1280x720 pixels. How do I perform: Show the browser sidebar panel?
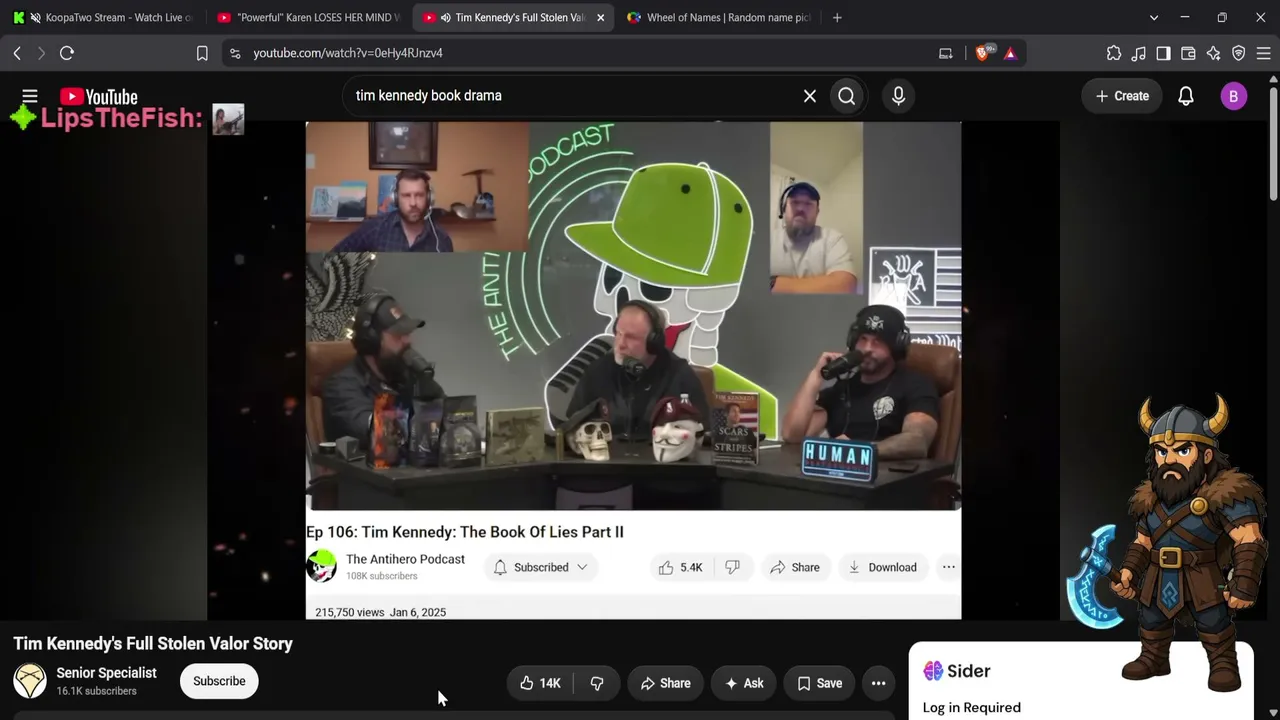1163,53
